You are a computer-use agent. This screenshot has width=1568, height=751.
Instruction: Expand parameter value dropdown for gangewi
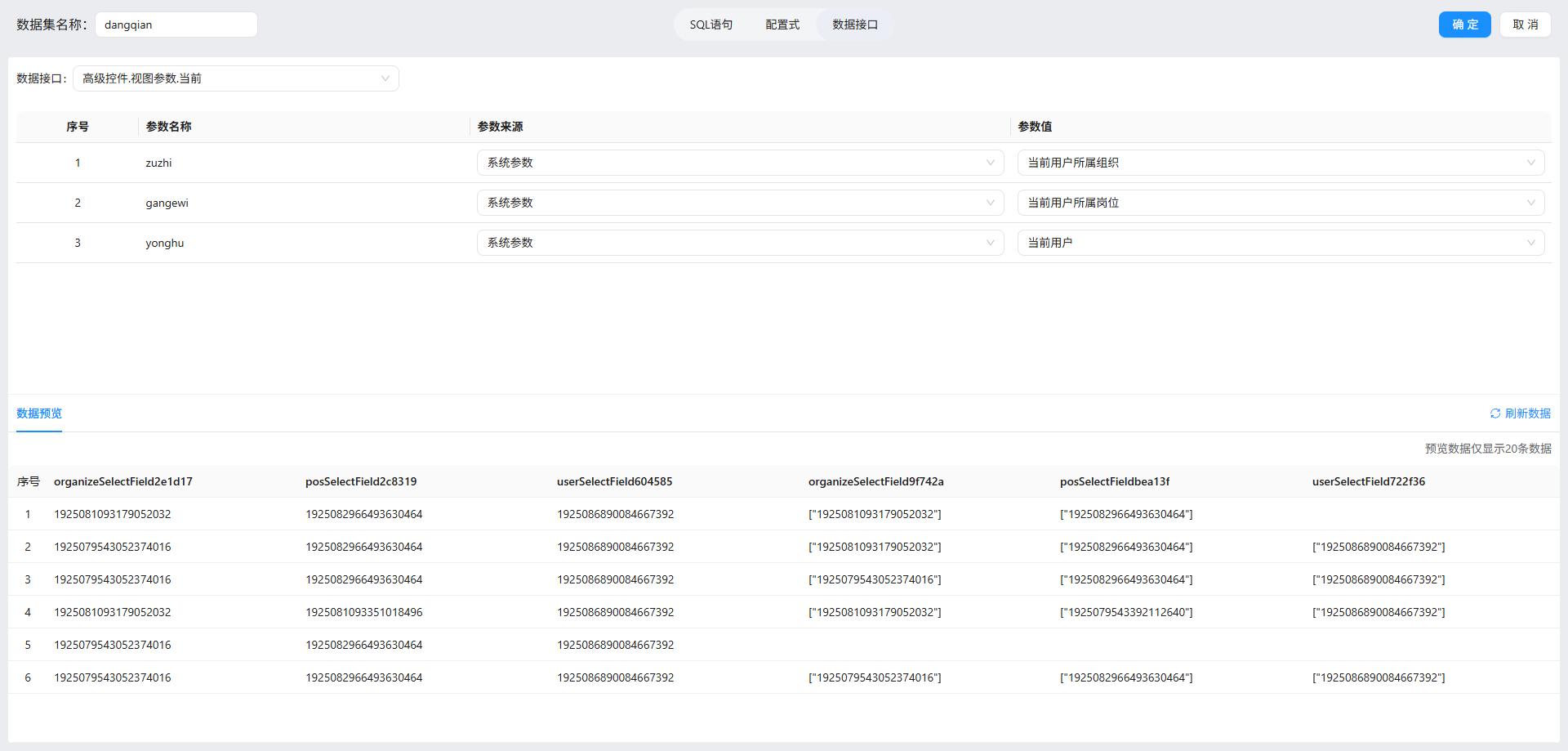[x=1280, y=203]
